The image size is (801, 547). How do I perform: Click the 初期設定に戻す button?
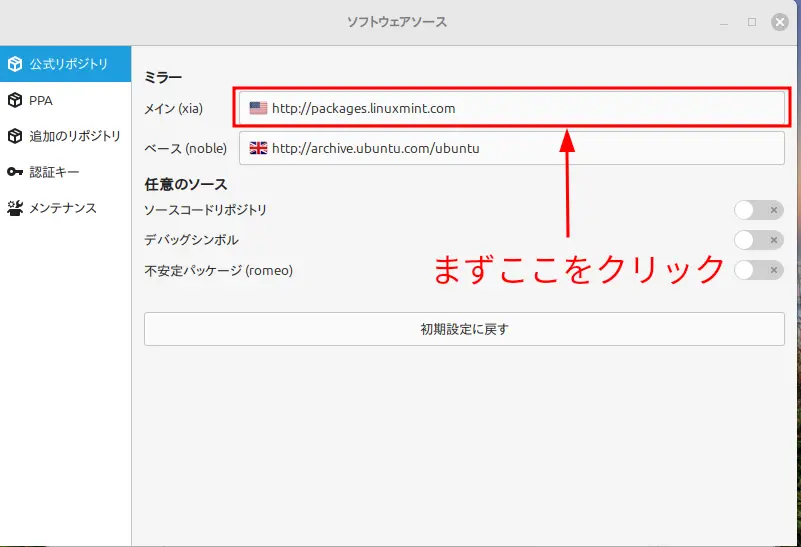pos(464,329)
